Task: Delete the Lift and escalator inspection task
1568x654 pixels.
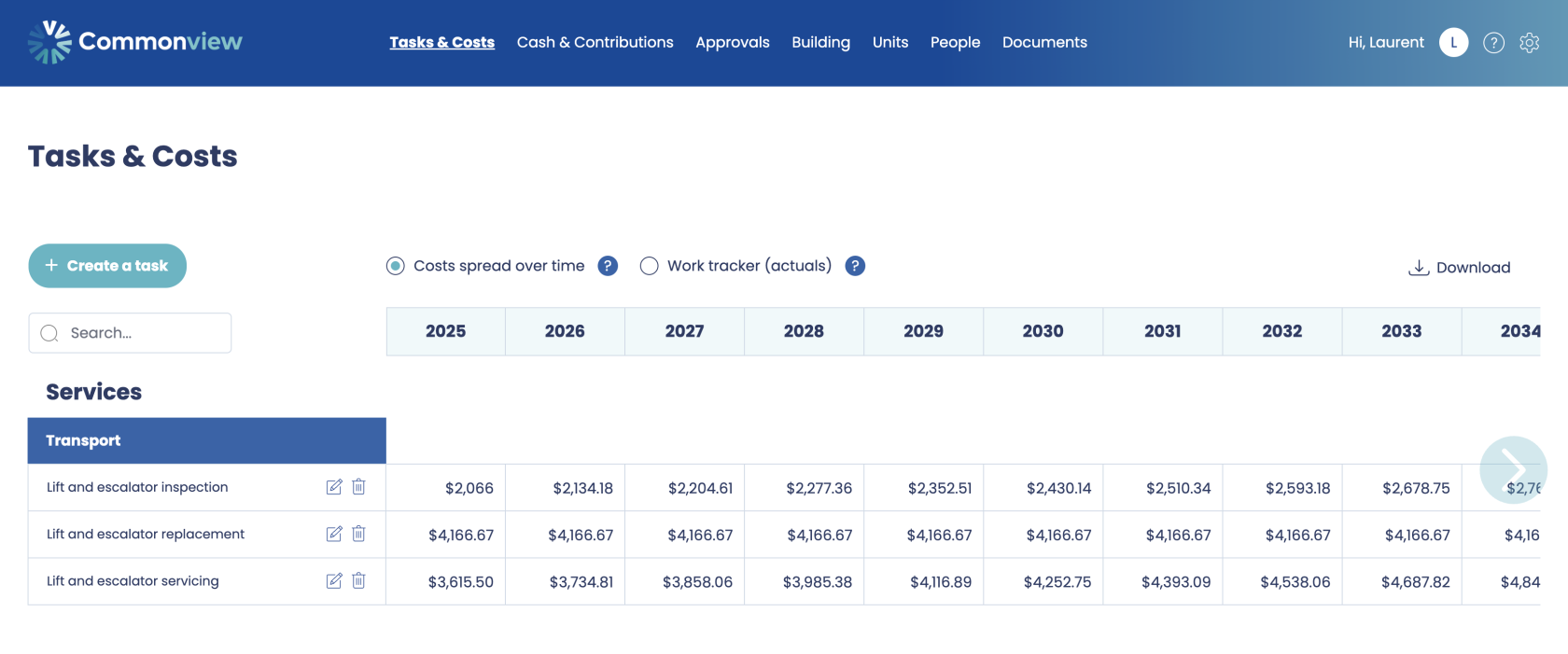Action: (x=358, y=487)
